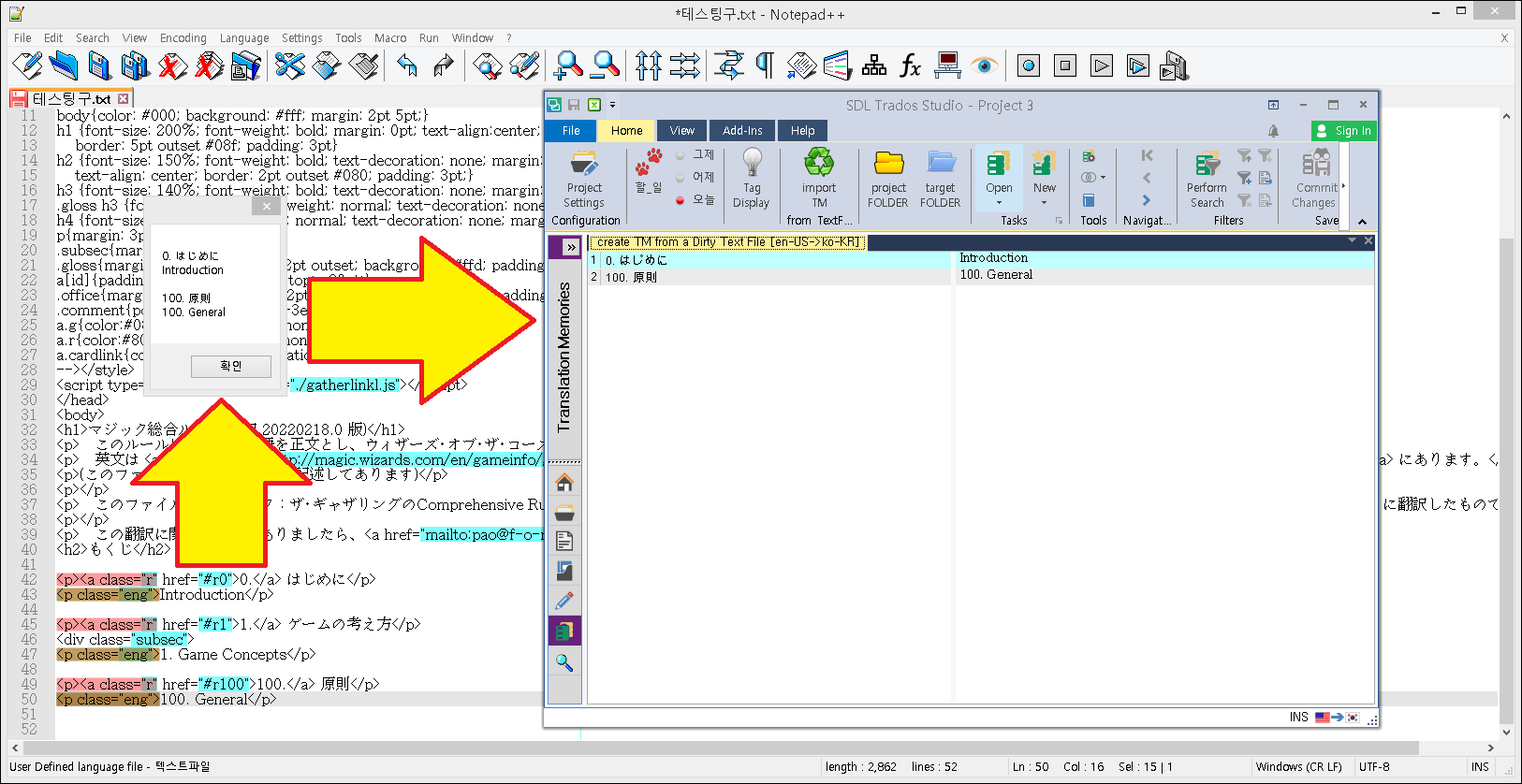Click the import TM recycle icon
Image resolution: width=1522 pixels, height=784 pixels.
click(x=819, y=163)
